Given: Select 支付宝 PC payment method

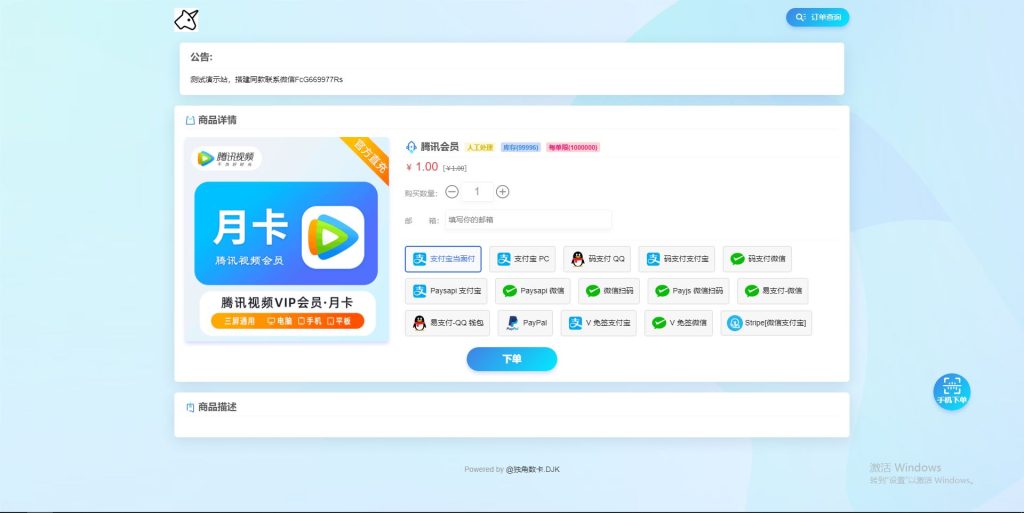Looking at the screenshot, I should [x=522, y=259].
